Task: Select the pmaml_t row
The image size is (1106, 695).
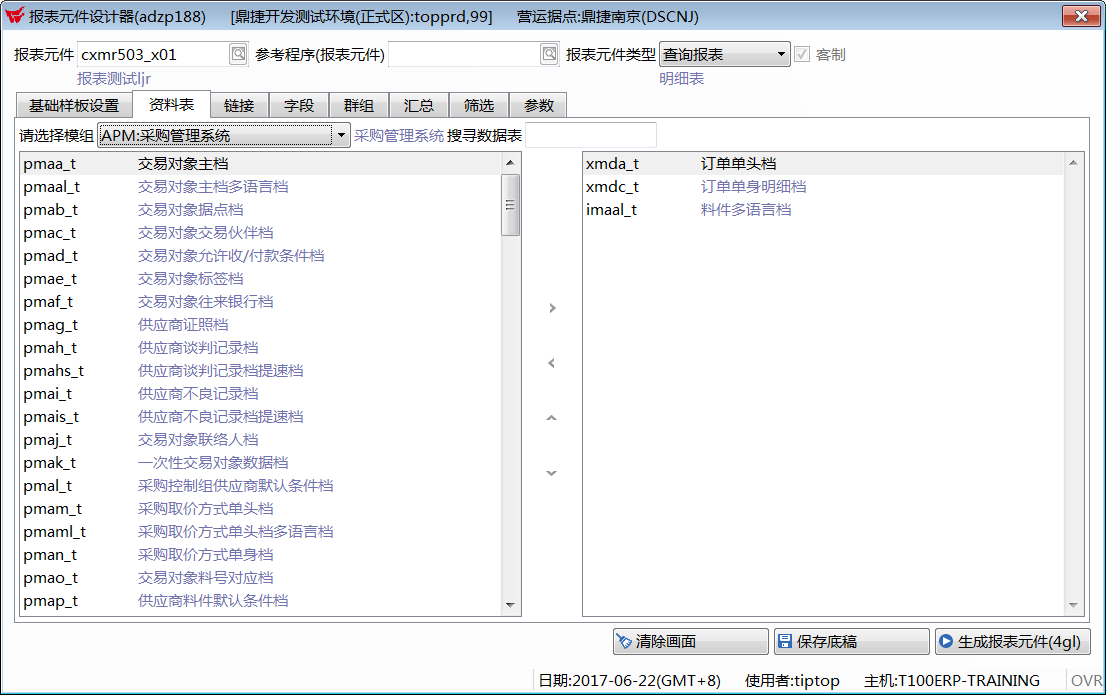Action: tap(261, 532)
